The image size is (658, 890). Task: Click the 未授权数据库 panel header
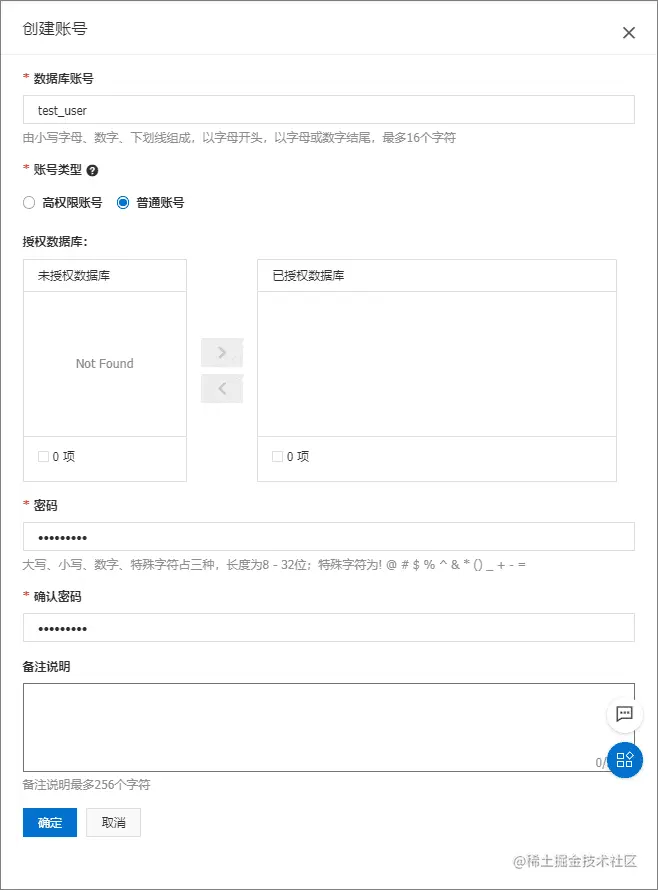(x=105, y=276)
